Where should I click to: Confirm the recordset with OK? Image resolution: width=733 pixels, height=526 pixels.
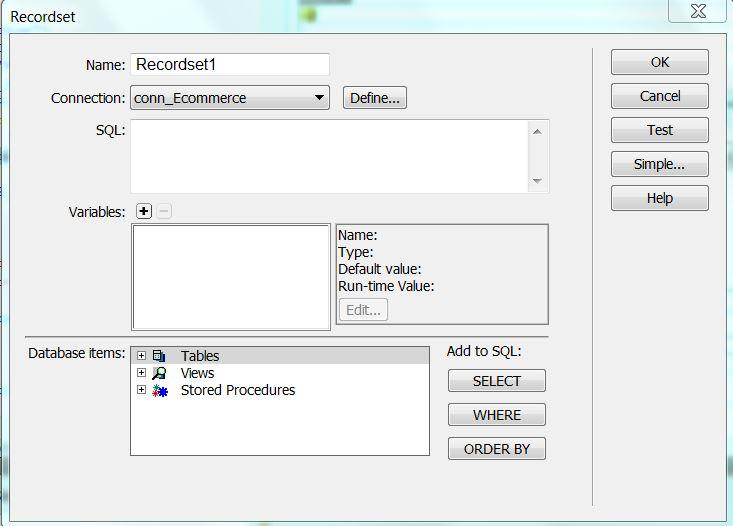[660, 62]
